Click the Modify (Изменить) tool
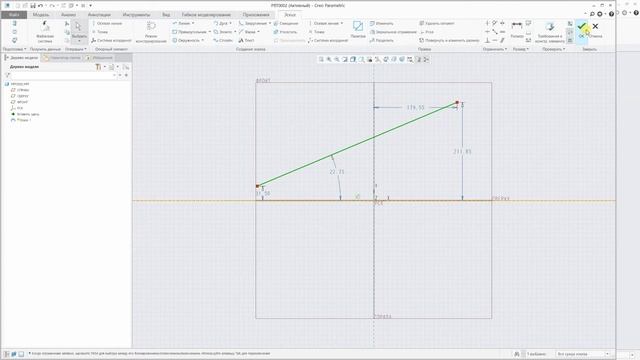Image resolution: width=640 pixels, height=360 pixels. coord(382,23)
